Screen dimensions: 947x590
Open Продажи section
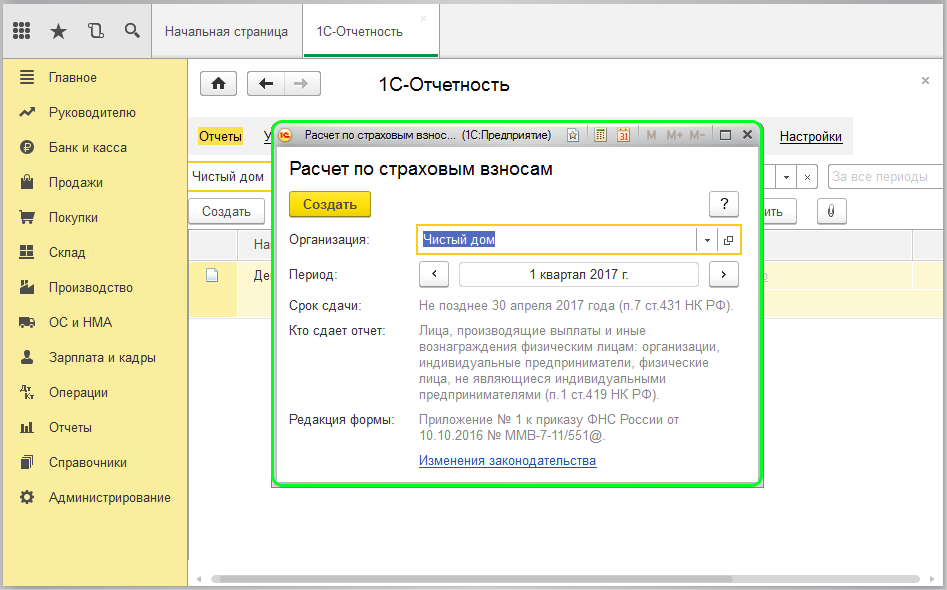[x=75, y=182]
